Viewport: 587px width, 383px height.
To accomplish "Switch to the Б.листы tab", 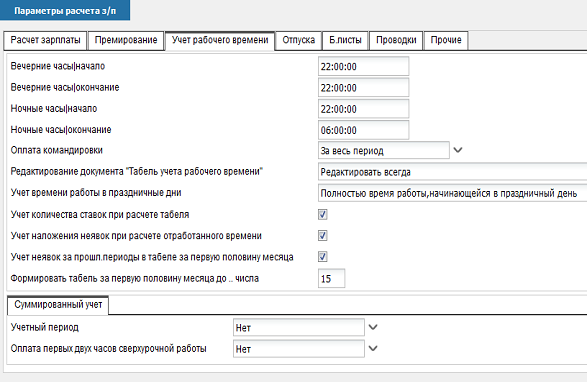I will (345, 40).
